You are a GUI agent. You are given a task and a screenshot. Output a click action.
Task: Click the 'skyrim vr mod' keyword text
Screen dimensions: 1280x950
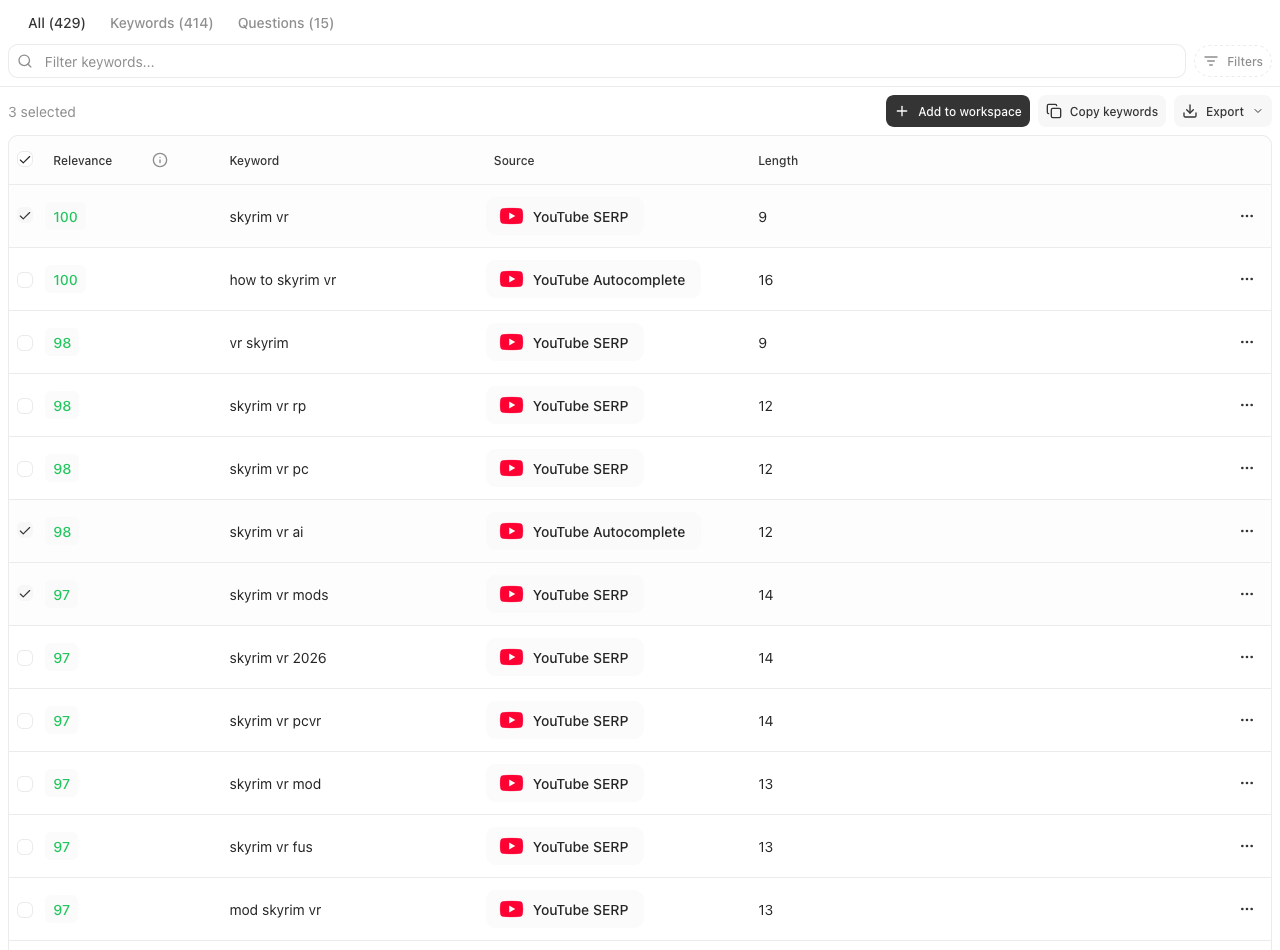pos(275,784)
